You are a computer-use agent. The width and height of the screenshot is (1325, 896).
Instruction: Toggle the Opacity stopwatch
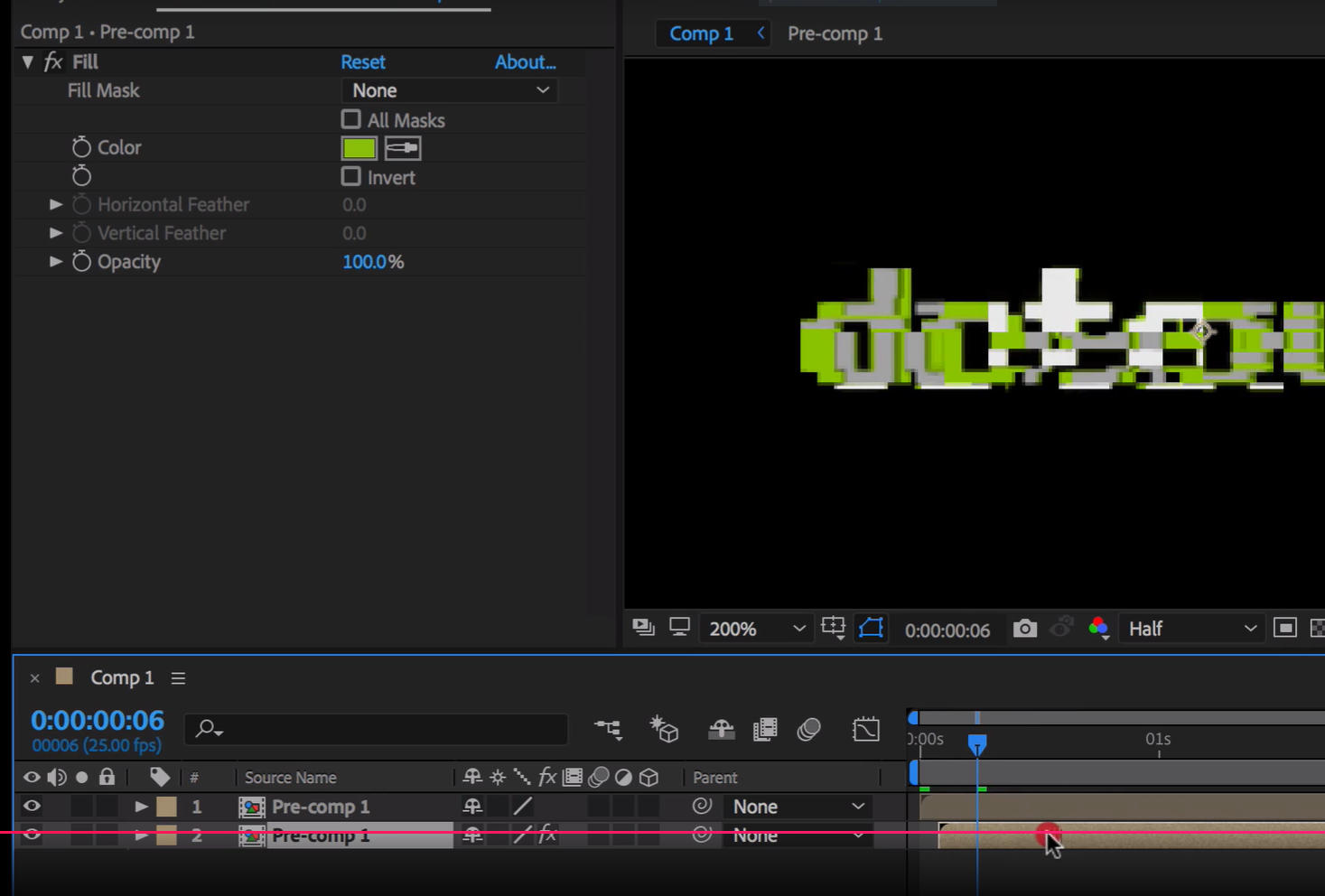click(x=81, y=262)
